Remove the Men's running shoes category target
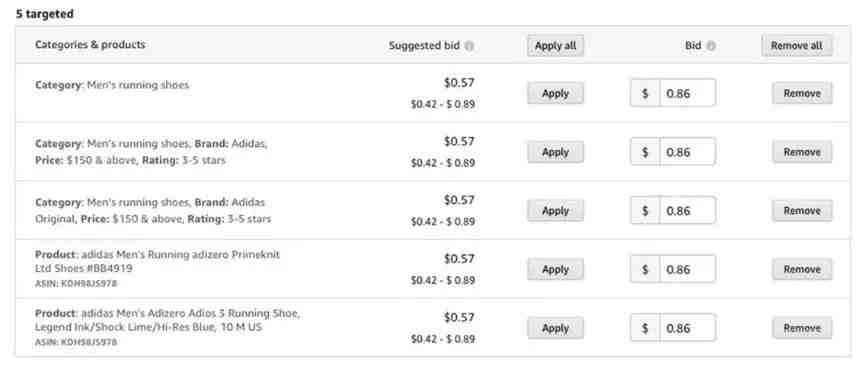This screenshot has width=866, height=376. pyautogui.click(x=802, y=93)
